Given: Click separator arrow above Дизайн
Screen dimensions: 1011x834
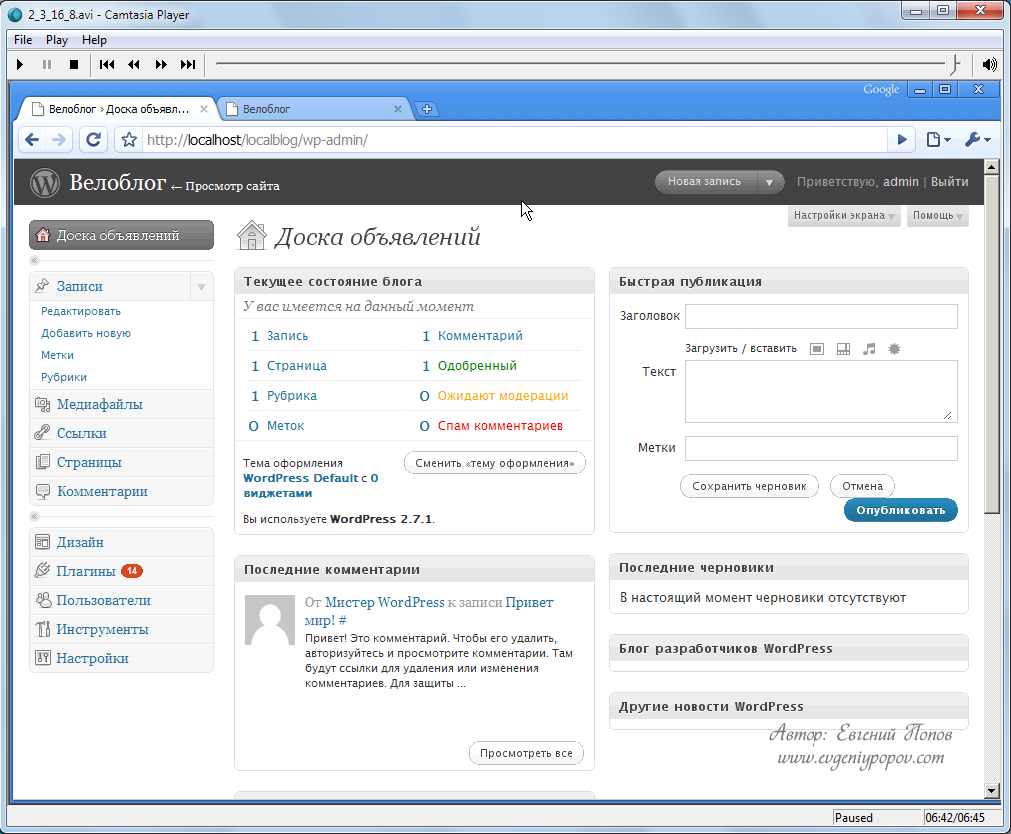Looking at the screenshot, I should 35,517.
